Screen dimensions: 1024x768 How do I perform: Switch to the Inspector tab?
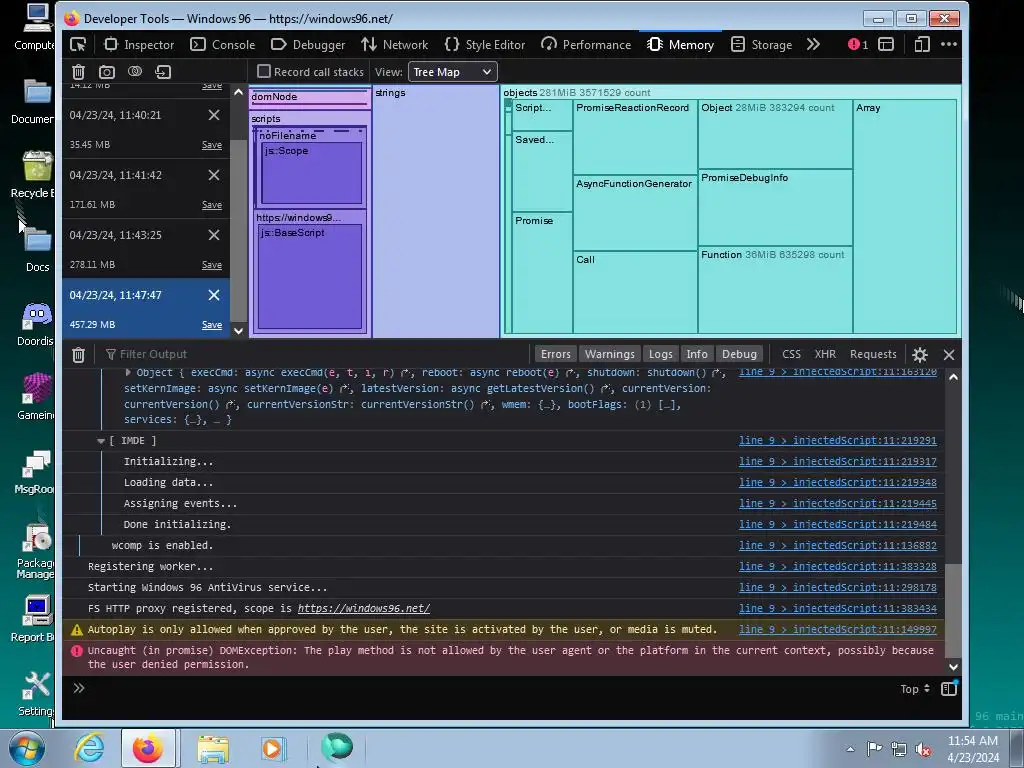tap(139, 44)
